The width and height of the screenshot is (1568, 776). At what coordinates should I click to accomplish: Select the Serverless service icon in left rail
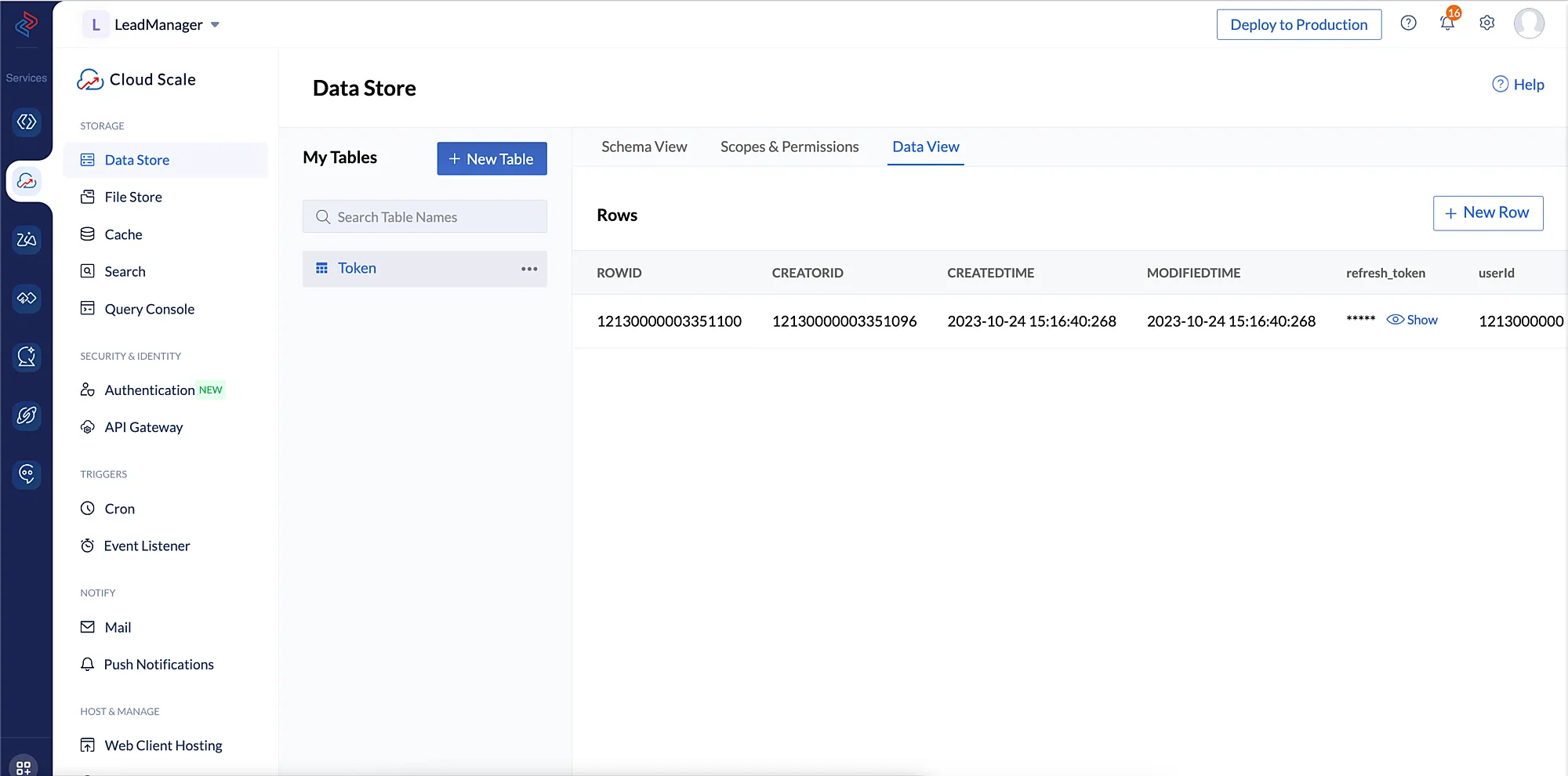(x=27, y=122)
